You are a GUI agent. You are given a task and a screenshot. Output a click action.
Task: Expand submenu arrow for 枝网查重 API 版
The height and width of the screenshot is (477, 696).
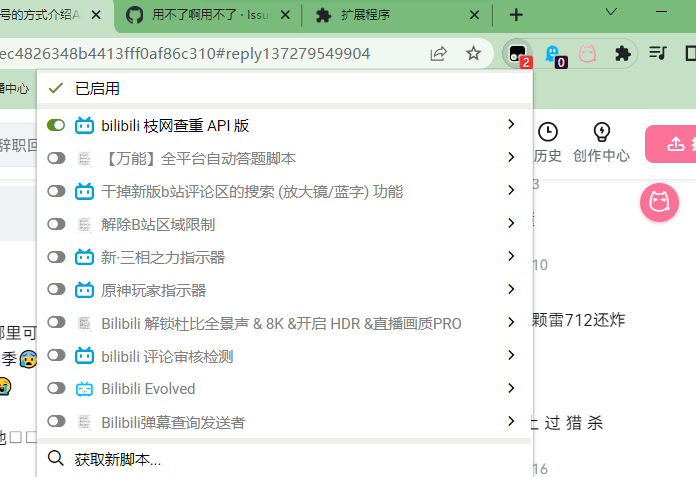coord(511,124)
